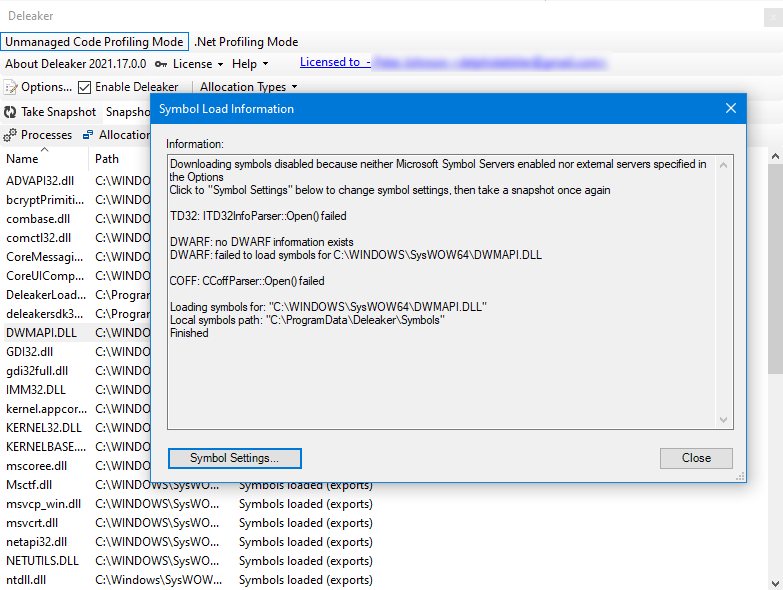
Task: Click the Take Snapshot refresh icon
Action: click(10, 112)
